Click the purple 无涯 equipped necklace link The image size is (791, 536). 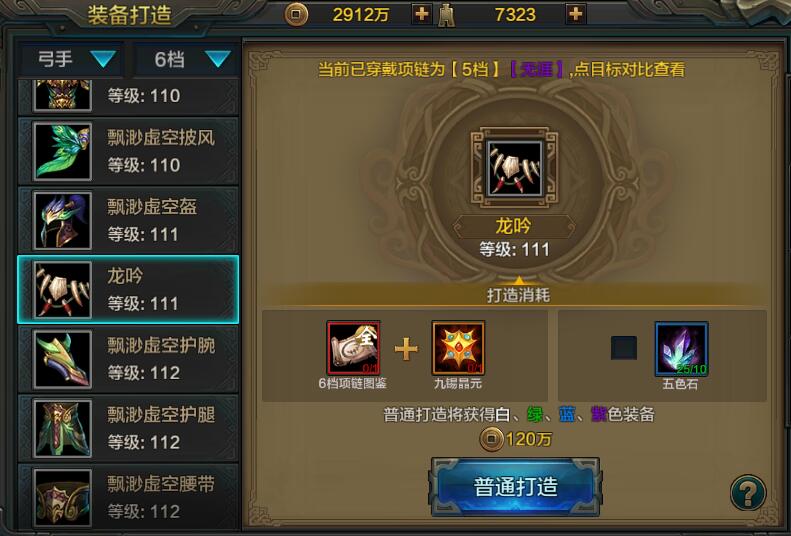[537, 69]
